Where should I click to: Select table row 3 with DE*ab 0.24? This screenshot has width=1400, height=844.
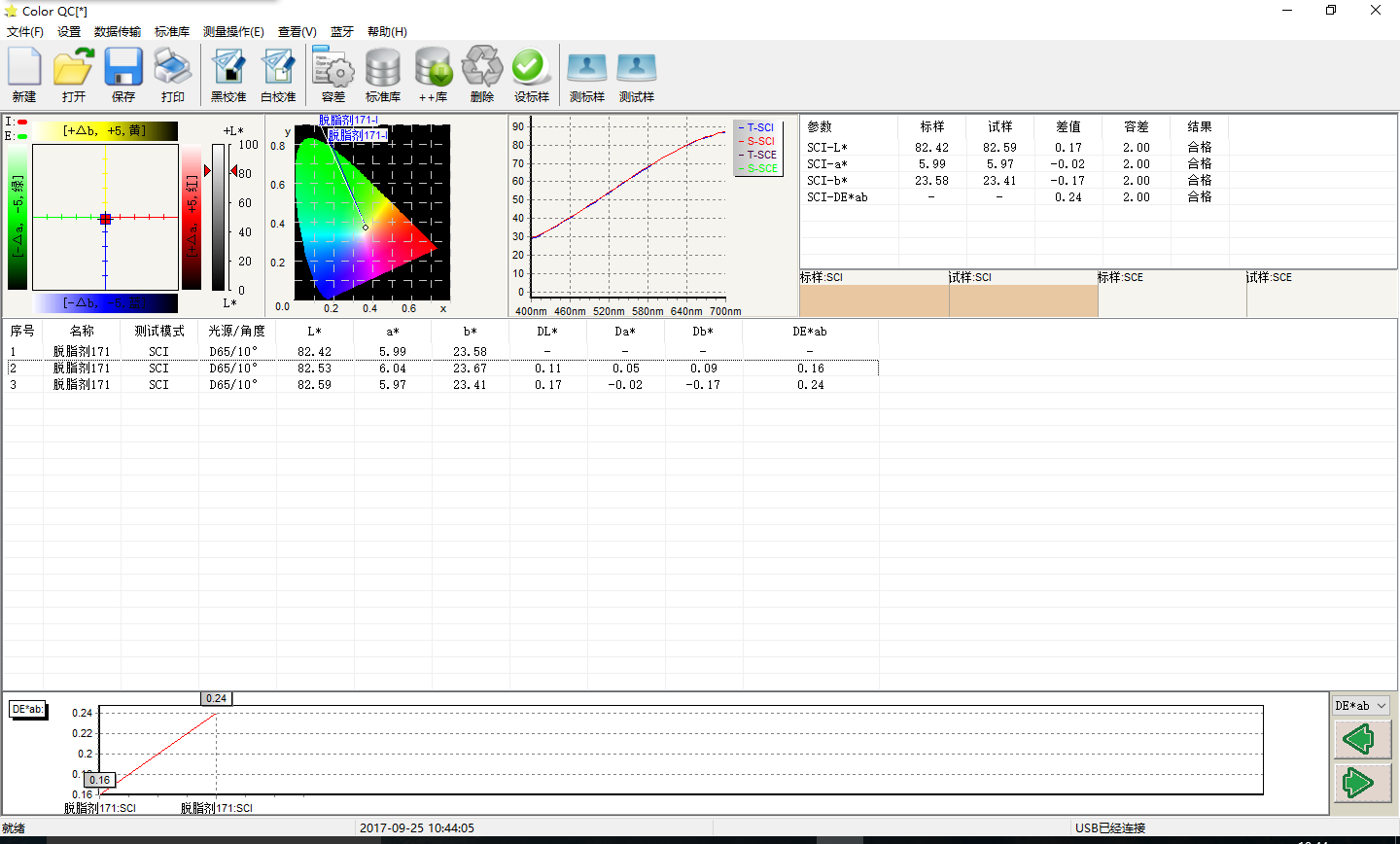tap(441, 385)
